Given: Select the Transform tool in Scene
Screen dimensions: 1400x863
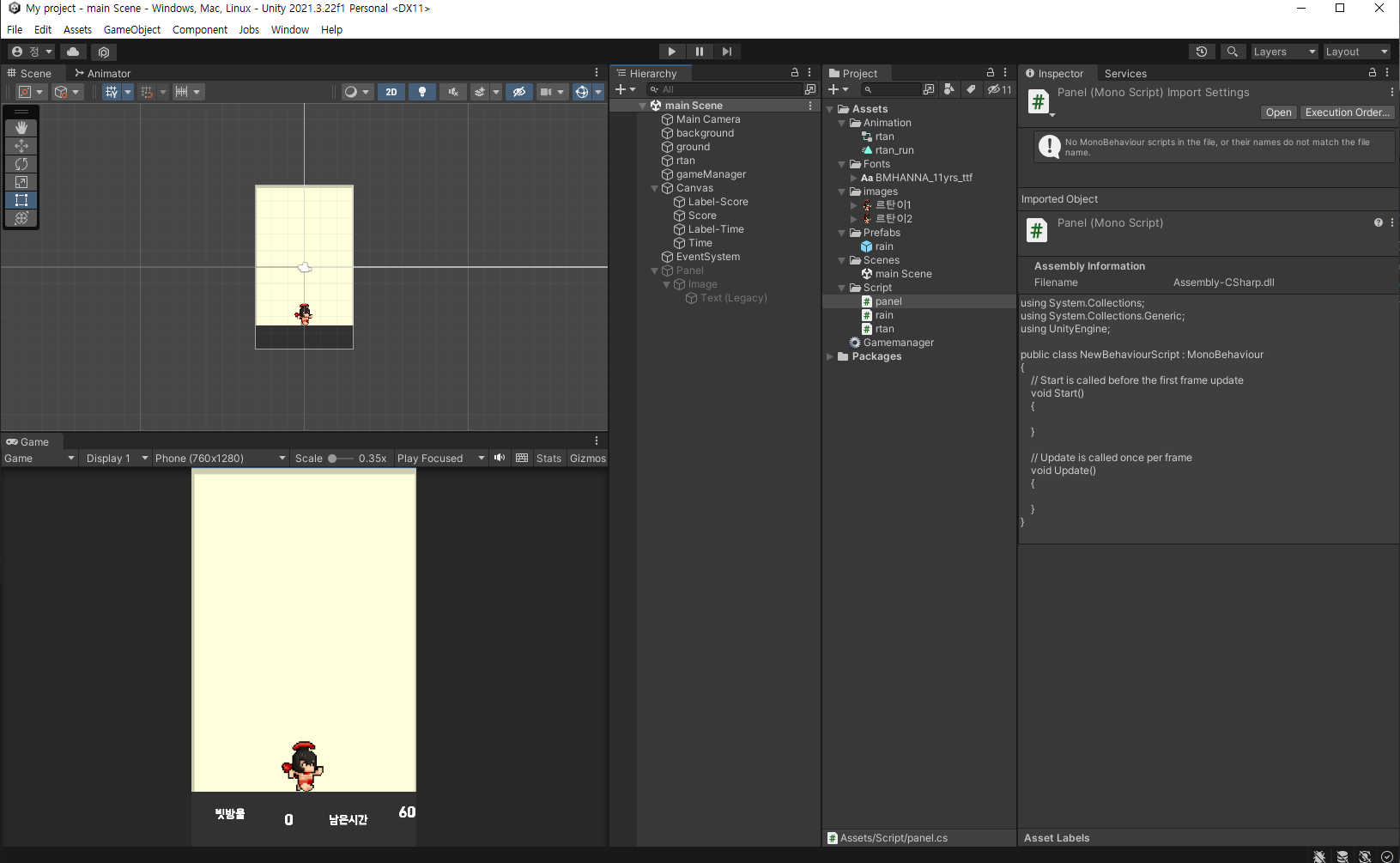Looking at the screenshot, I should coord(21,218).
